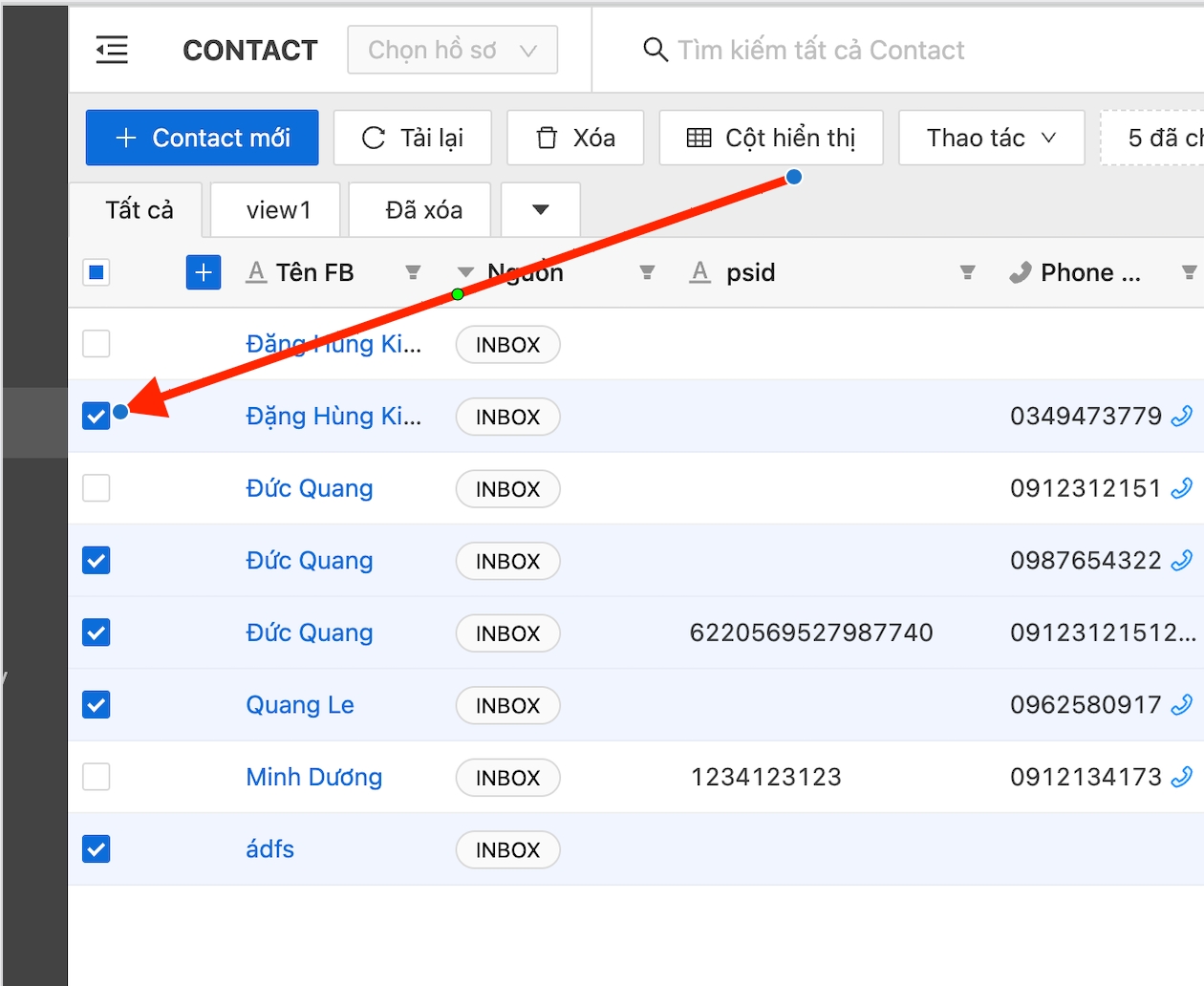Switch to the Đã xóa tab
Viewport: 1204px width, 986px height.
click(x=423, y=209)
